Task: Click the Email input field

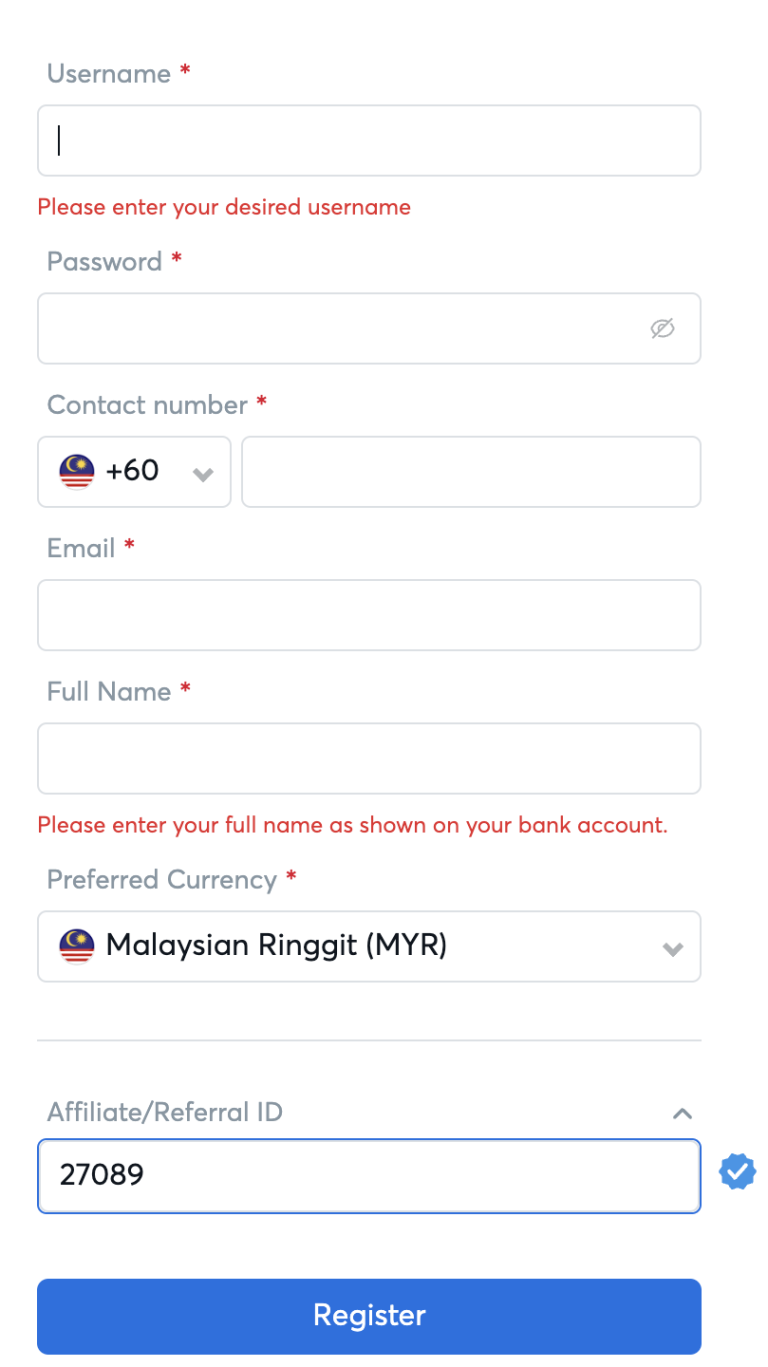Action: point(369,615)
